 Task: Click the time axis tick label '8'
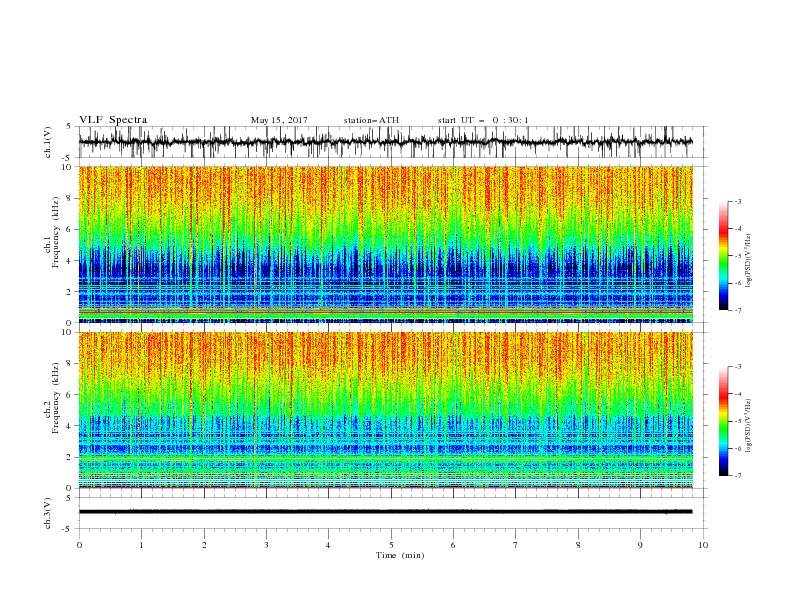click(x=578, y=545)
